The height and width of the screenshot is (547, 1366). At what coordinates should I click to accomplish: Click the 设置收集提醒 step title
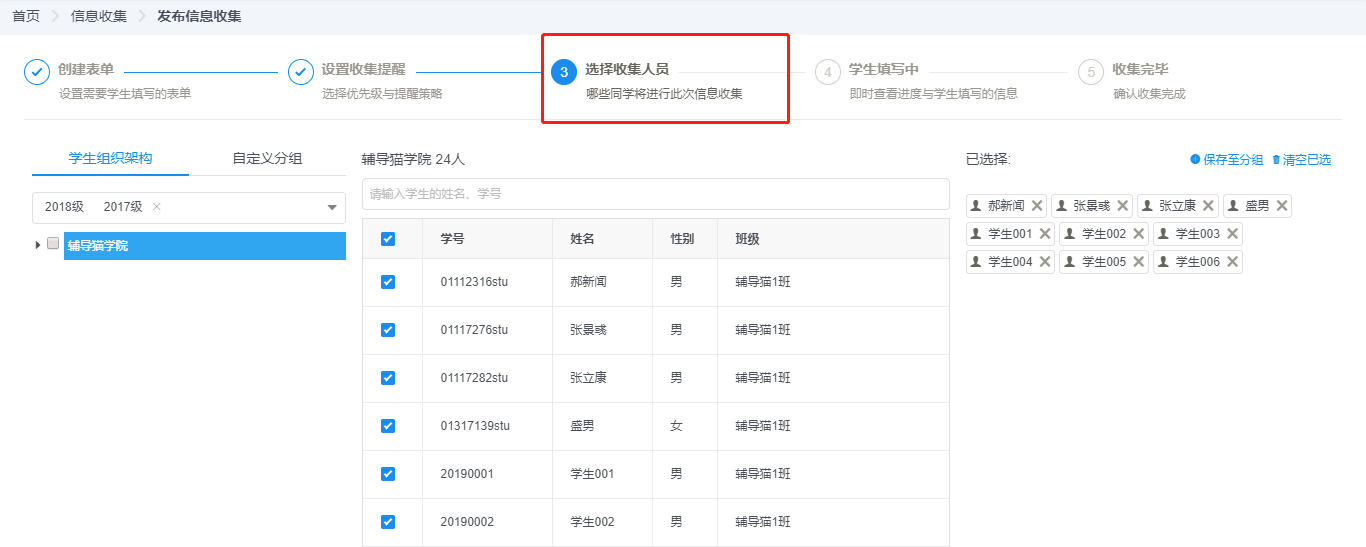[x=364, y=70]
